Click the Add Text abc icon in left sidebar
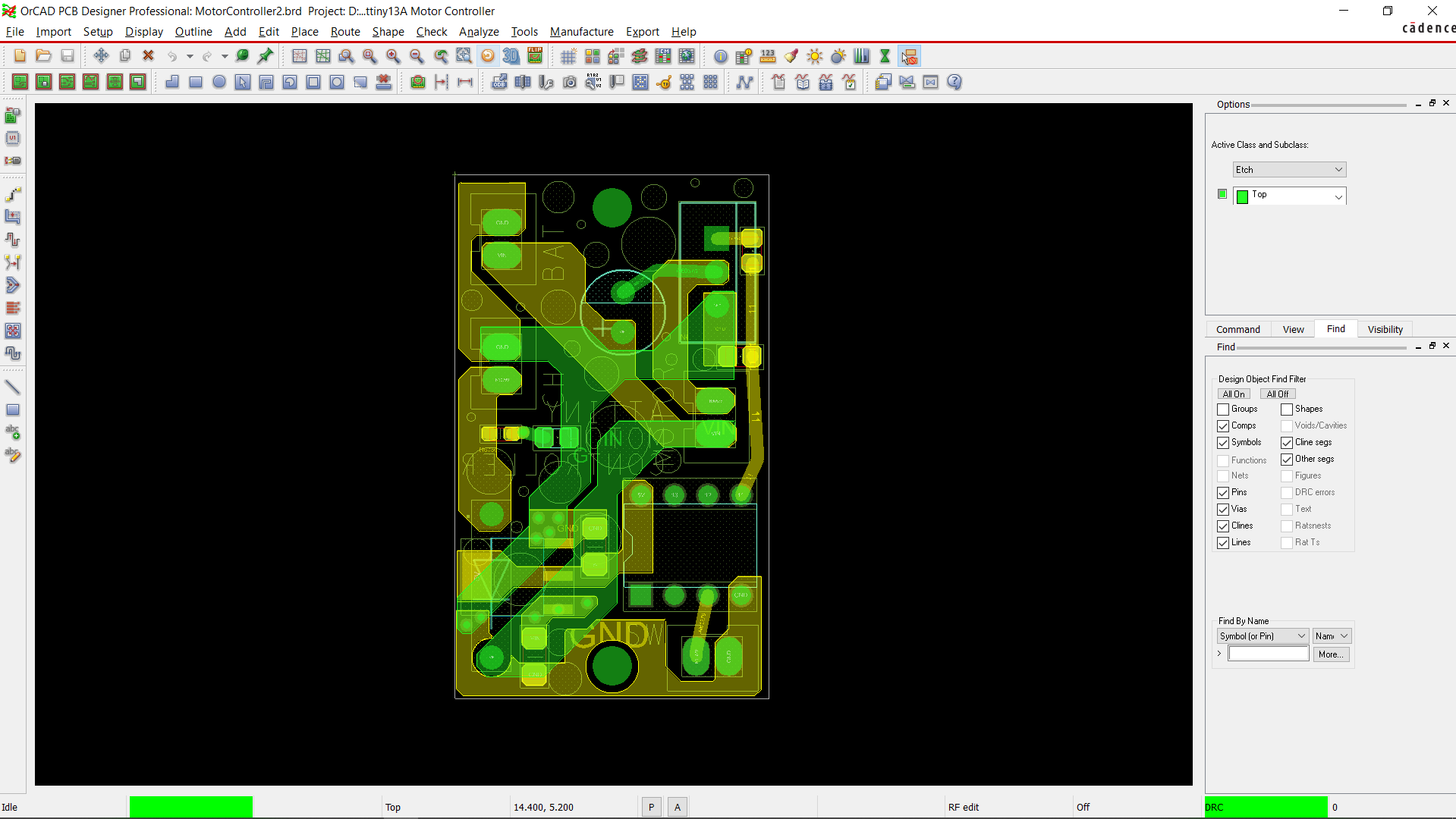This screenshot has height=819, width=1456. point(13,432)
